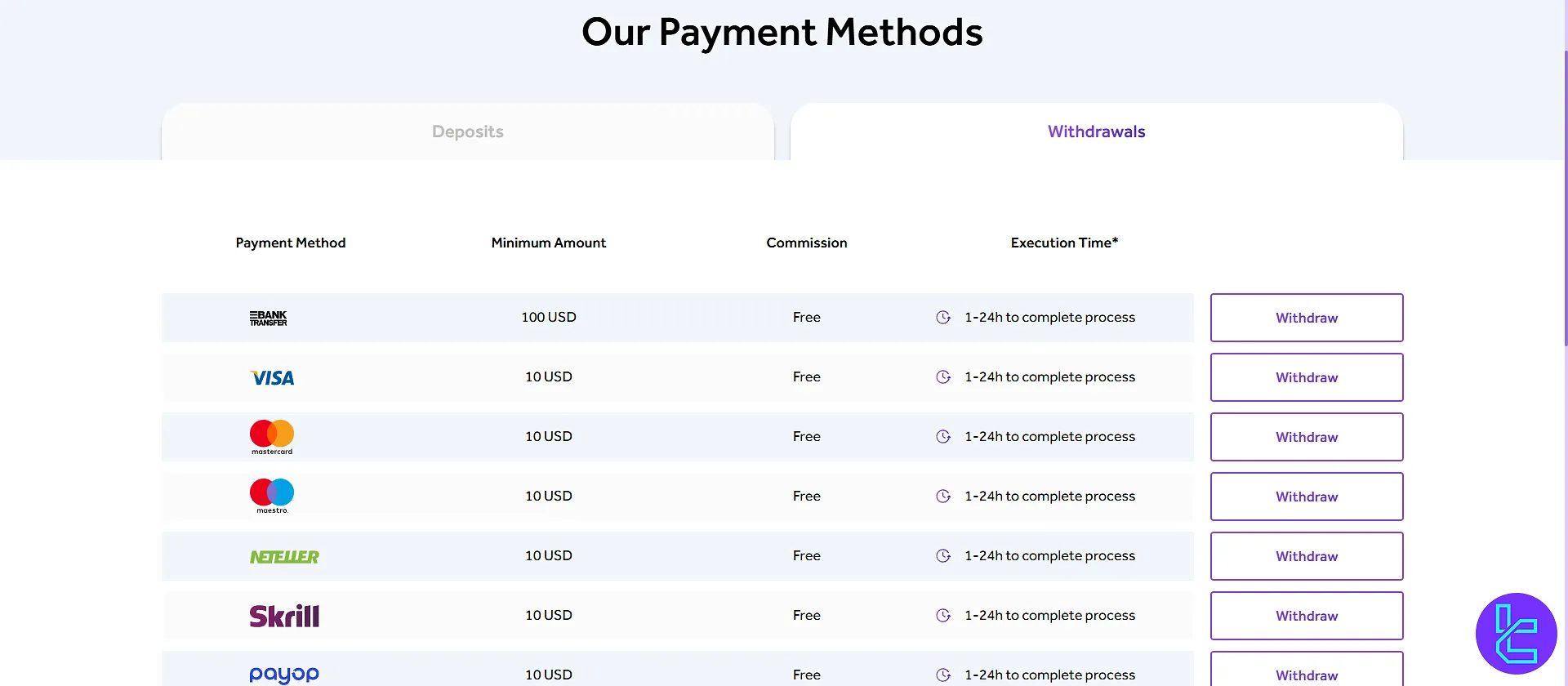Screen dimensions: 1568x686
Task: Click the clock icon in Payop row
Action: (x=943, y=675)
